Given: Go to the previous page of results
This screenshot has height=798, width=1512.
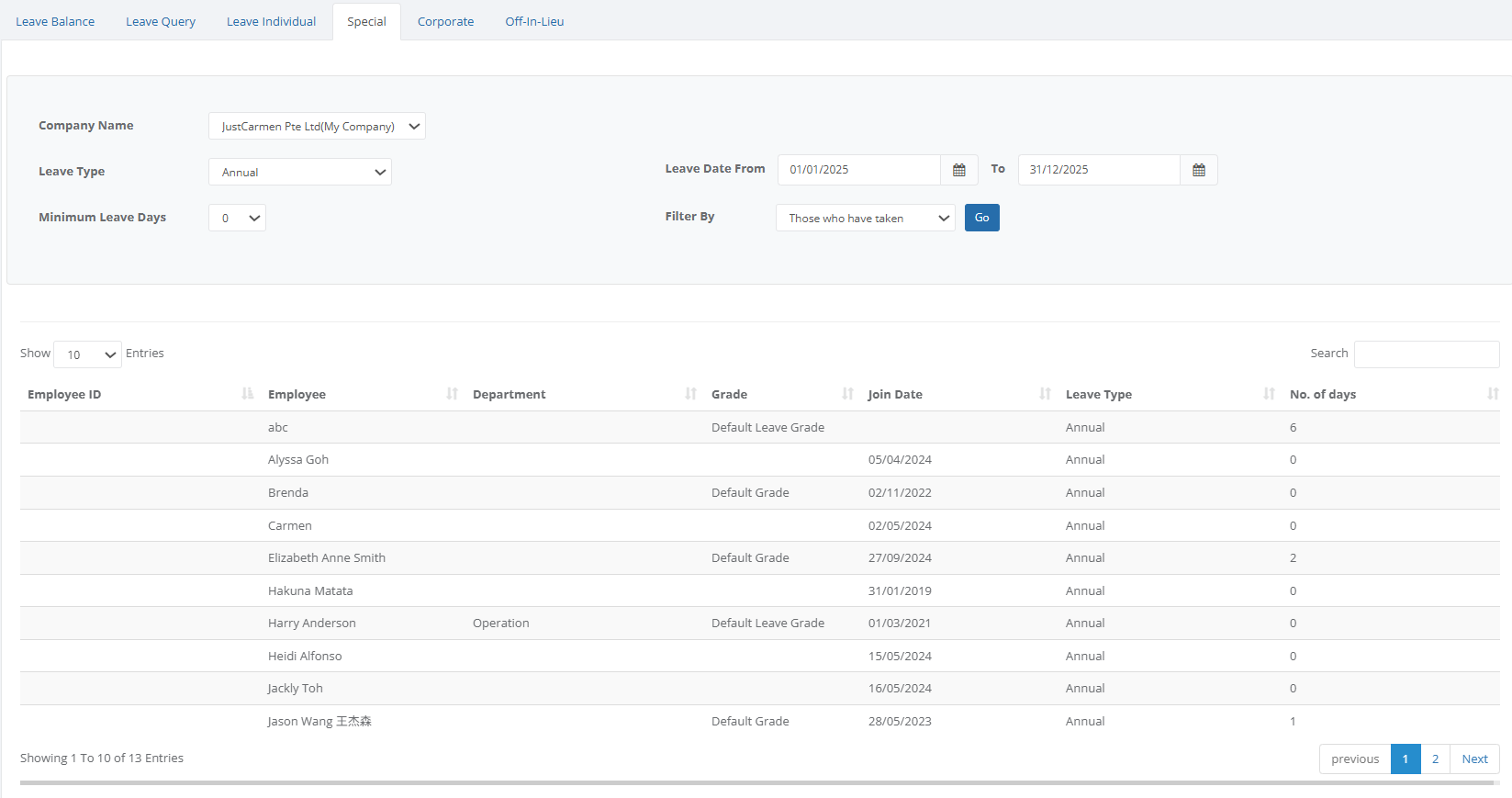Looking at the screenshot, I should [x=1355, y=759].
